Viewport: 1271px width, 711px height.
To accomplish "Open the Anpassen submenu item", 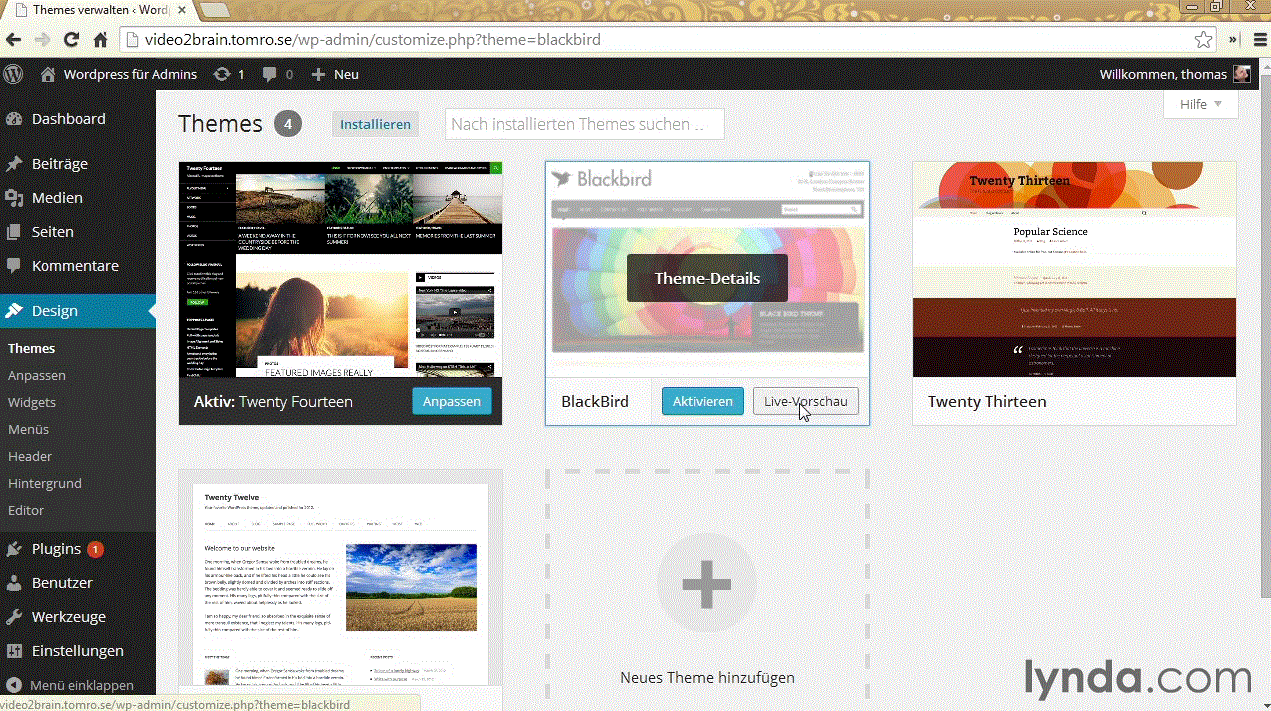I will click(x=36, y=375).
